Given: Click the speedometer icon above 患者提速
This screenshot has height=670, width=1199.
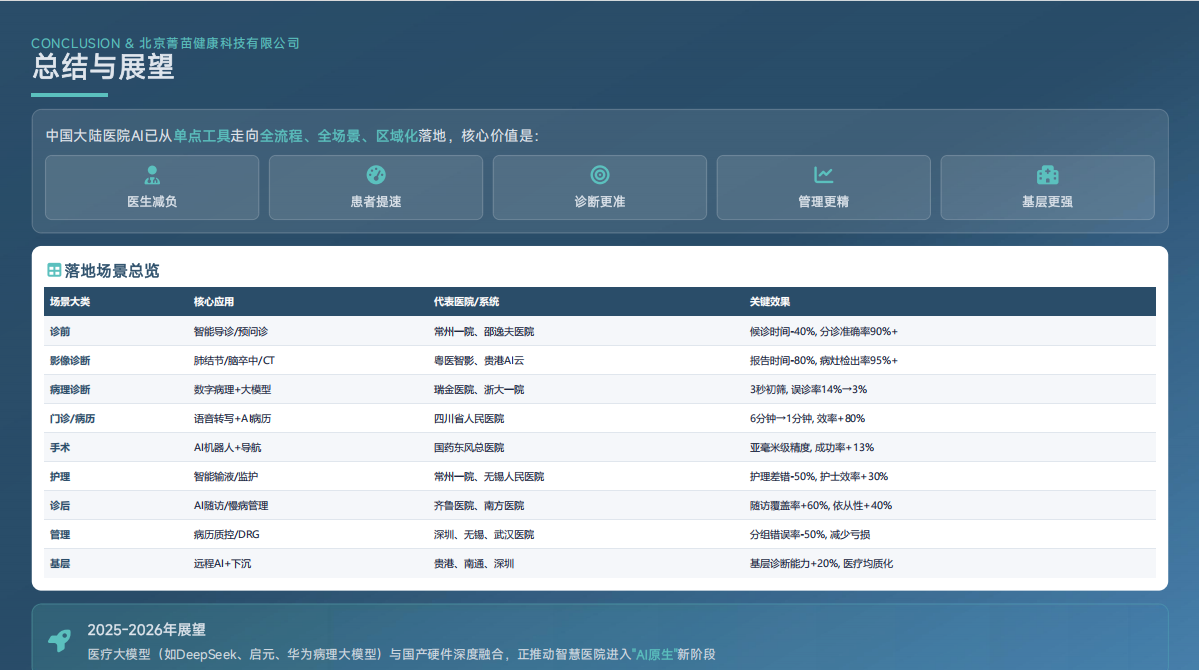Looking at the screenshot, I should tap(376, 175).
